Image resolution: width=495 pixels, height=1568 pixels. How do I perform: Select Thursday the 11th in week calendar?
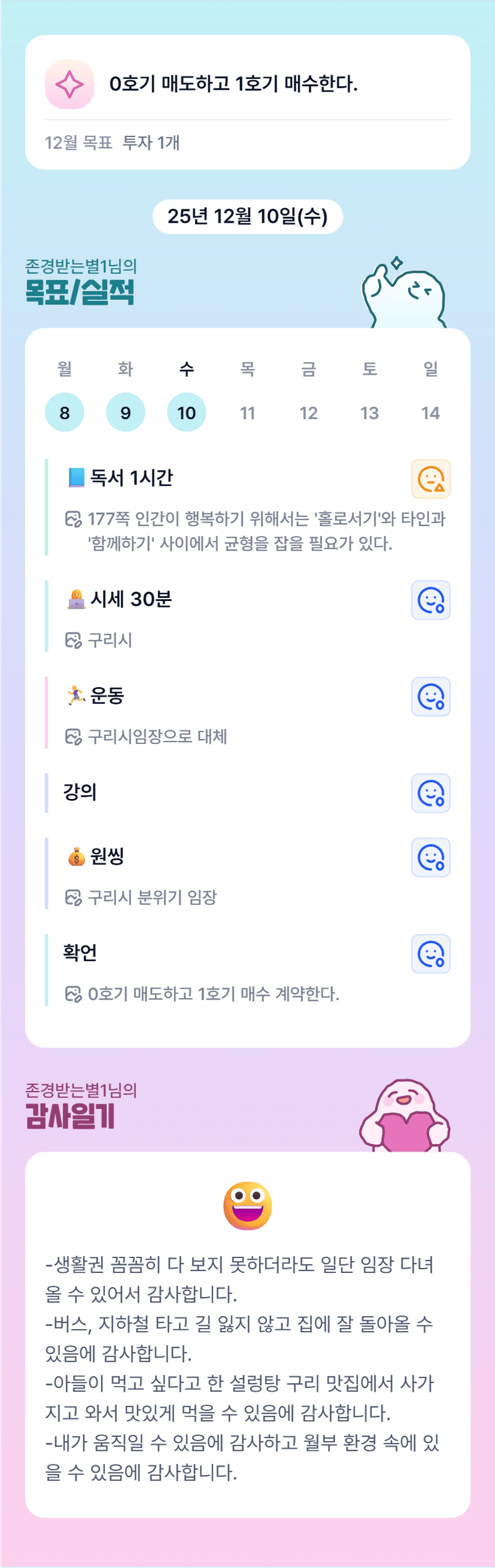pos(247,413)
